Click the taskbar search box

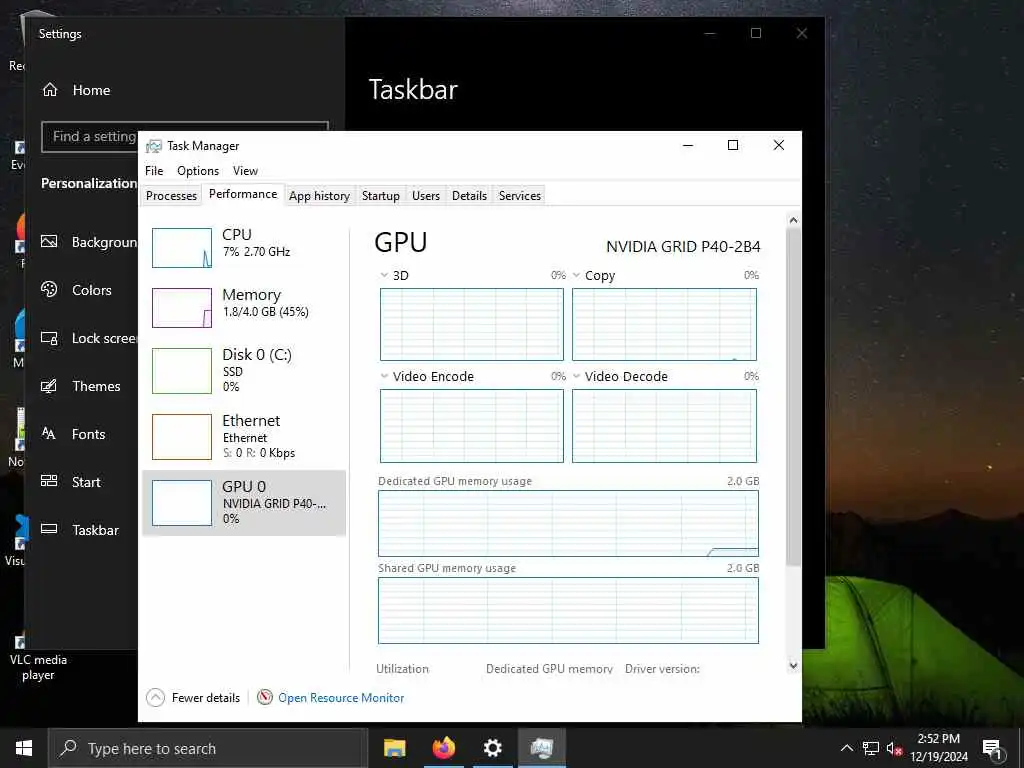[208, 748]
